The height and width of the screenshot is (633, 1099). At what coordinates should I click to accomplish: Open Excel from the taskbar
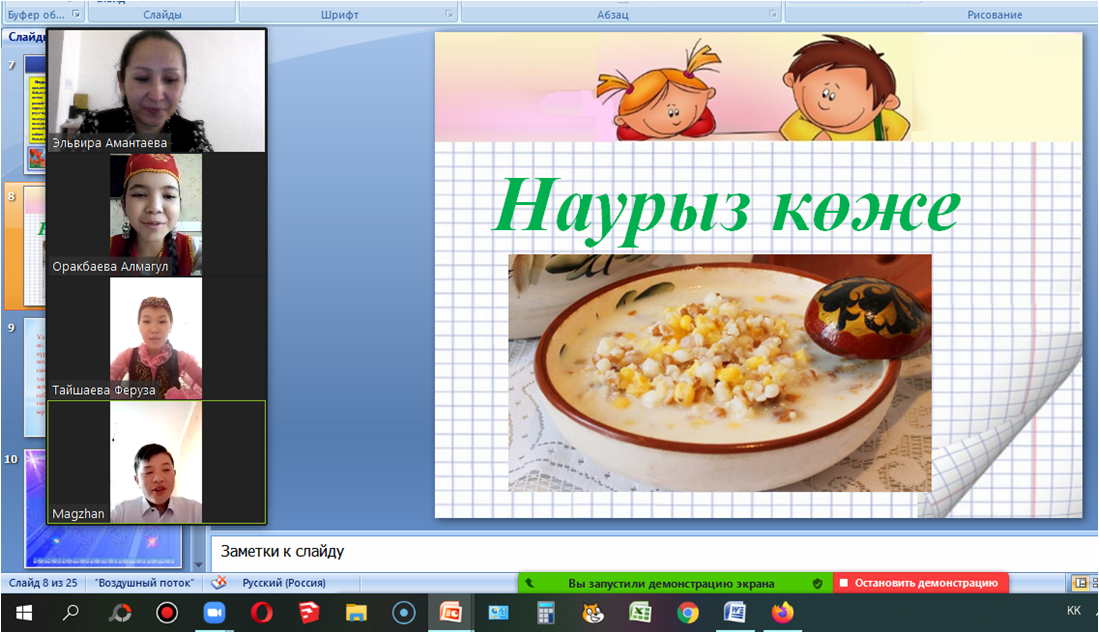[x=640, y=612]
